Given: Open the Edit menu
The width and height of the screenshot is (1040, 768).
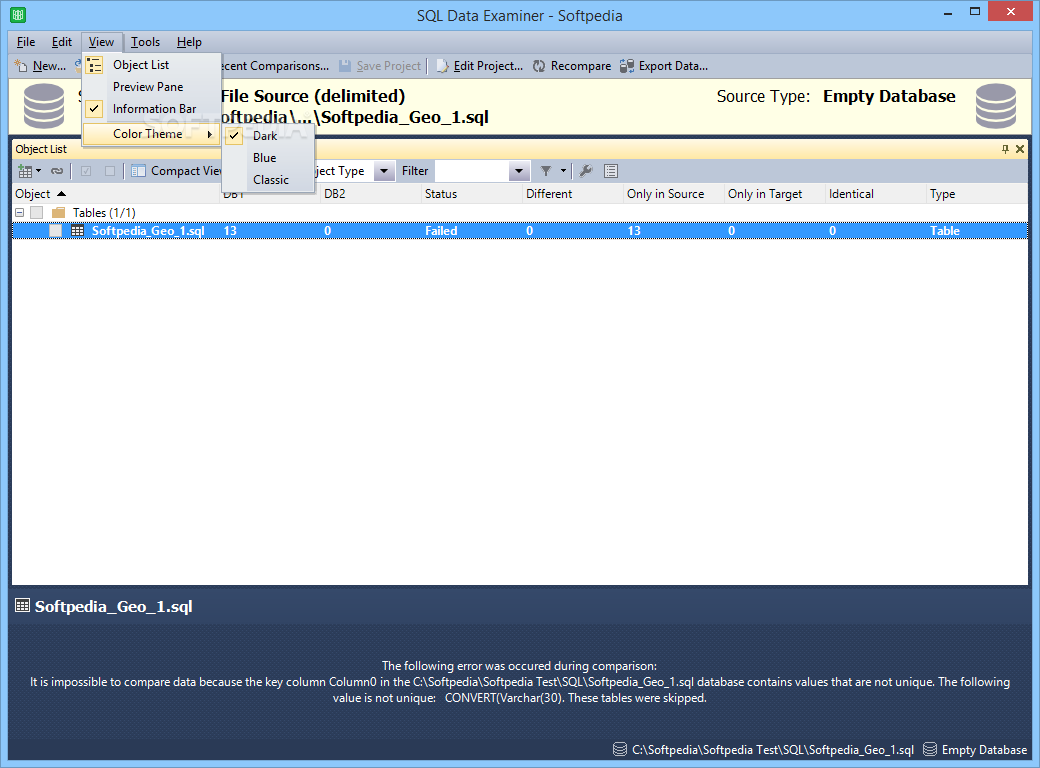Looking at the screenshot, I should coord(62,42).
